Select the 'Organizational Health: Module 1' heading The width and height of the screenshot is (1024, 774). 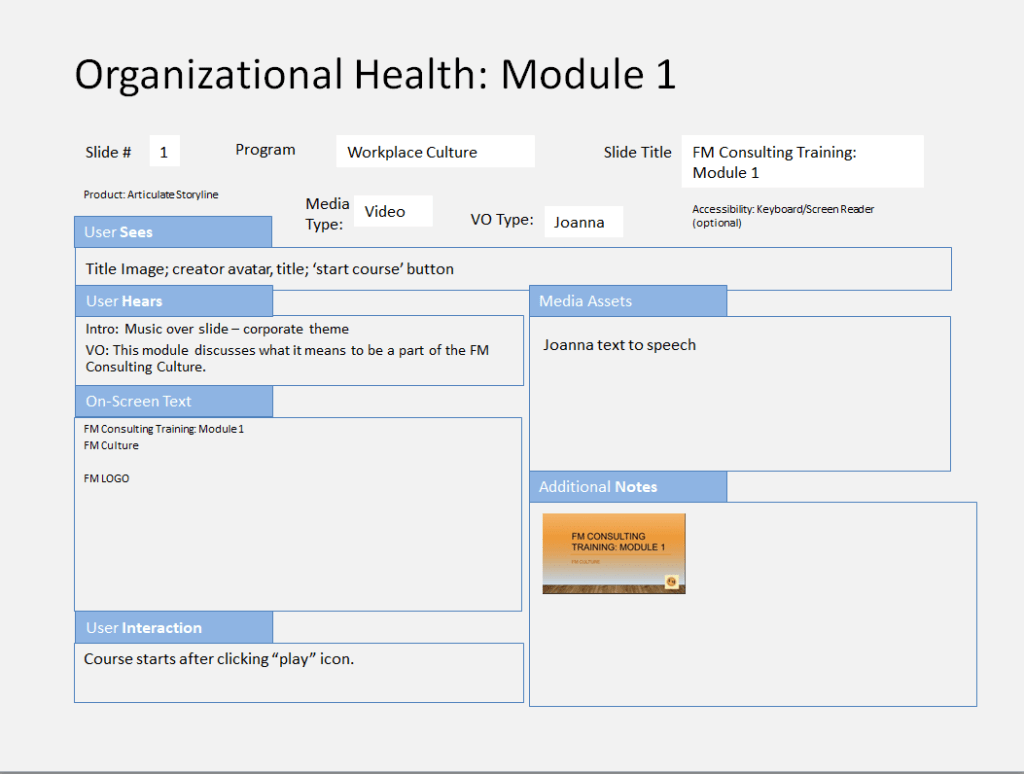click(375, 74)
